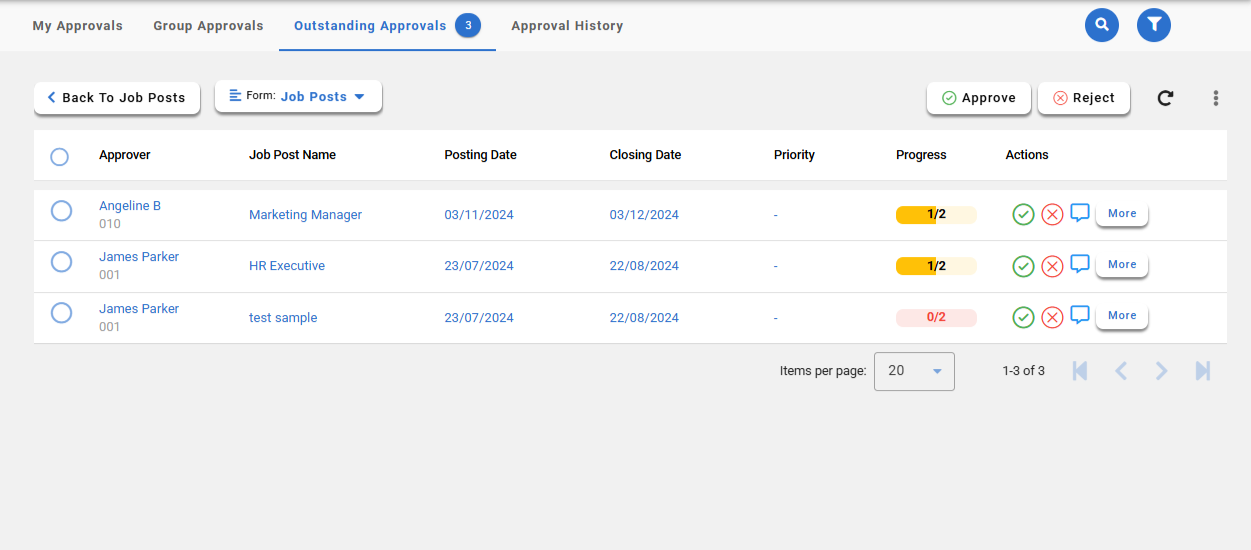
Task: Click the blue filter funnel icon
Action: coord(1154,25)
